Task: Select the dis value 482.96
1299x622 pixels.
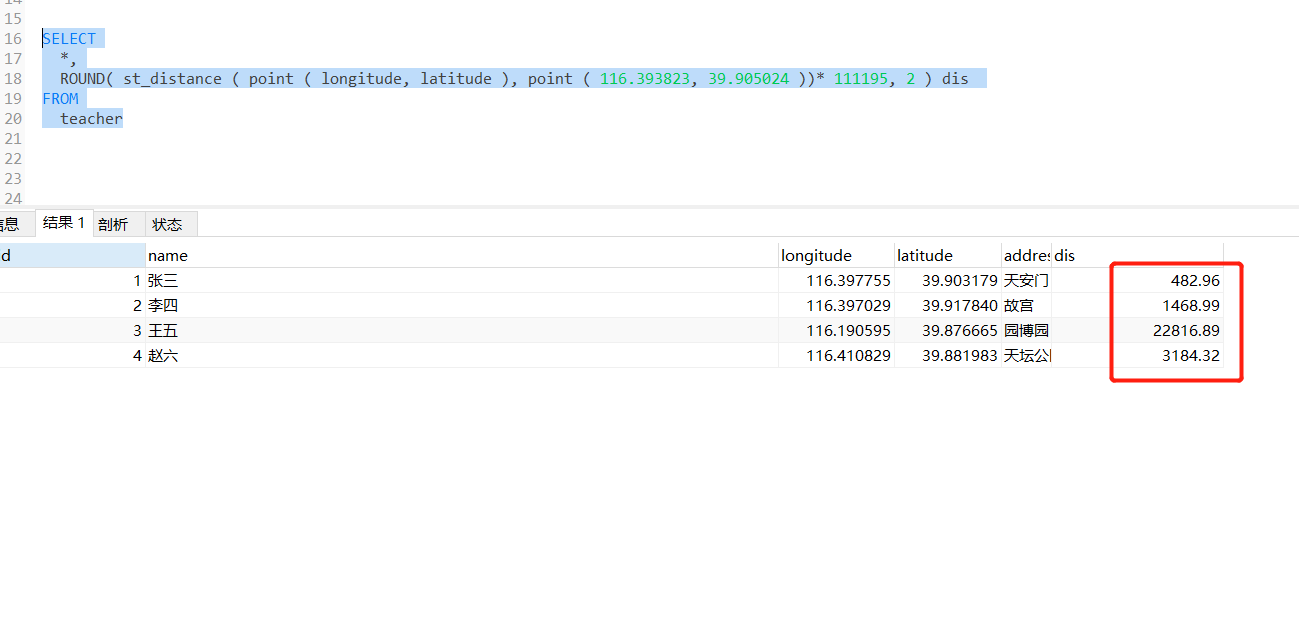Action: pyautogui.click(x=1194, y=281)
